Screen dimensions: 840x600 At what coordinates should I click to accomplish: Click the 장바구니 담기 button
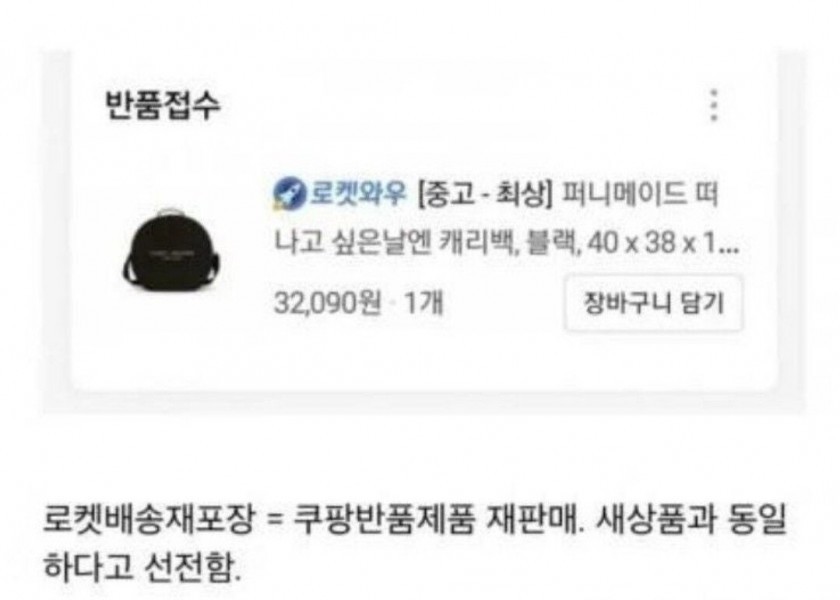click(x=654, y=303)
